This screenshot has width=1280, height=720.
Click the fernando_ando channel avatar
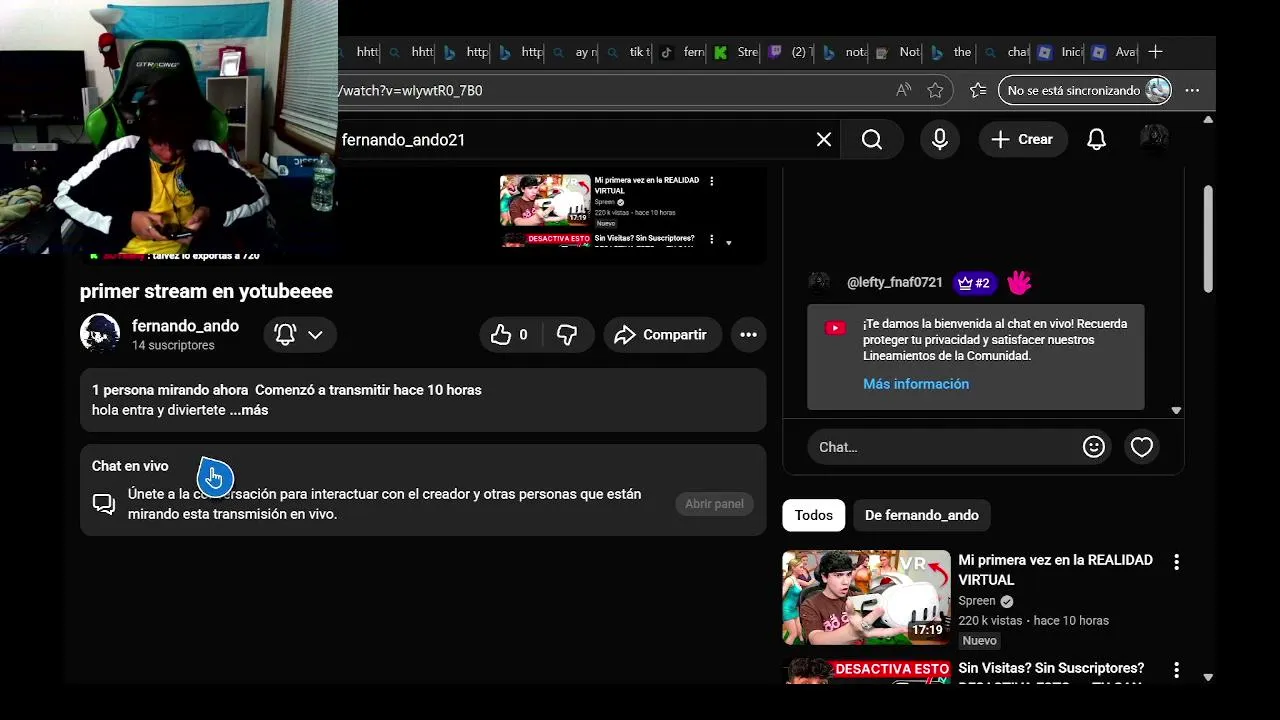point(100,333)
